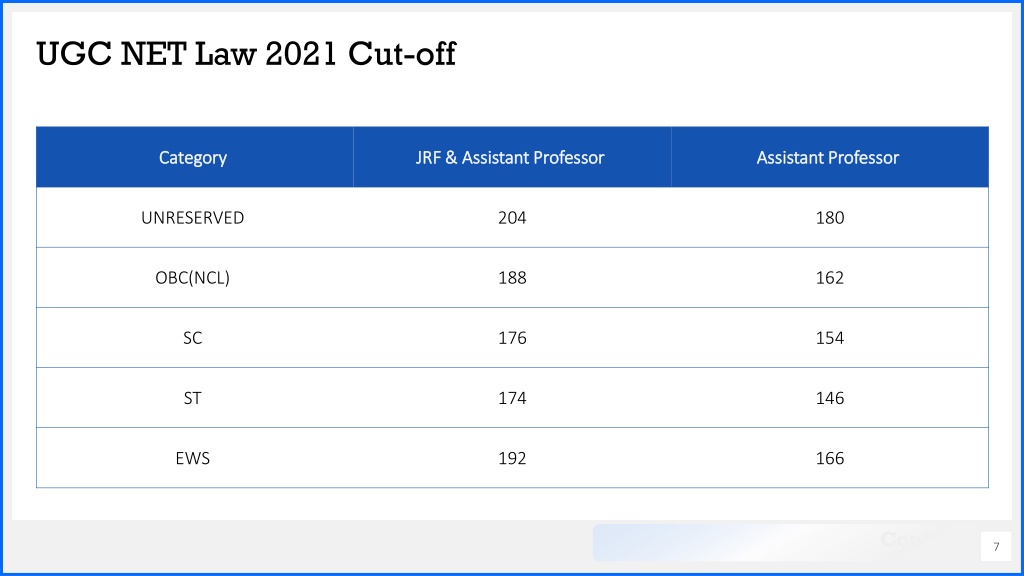Image resolution: width=1024 pixels, height=576 pixels.
Task: Select the 174 cut-off cell
Action: 512,398
